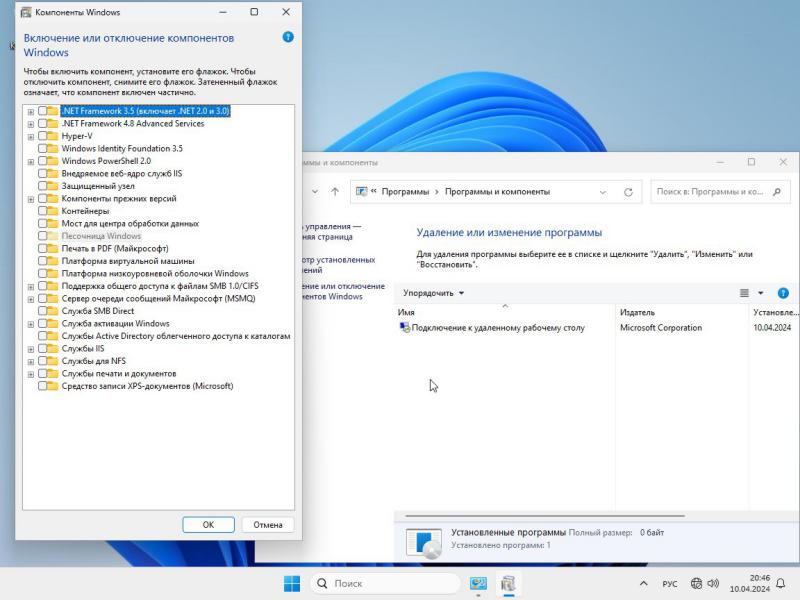Open volume control tray icon

coord(713,584)
